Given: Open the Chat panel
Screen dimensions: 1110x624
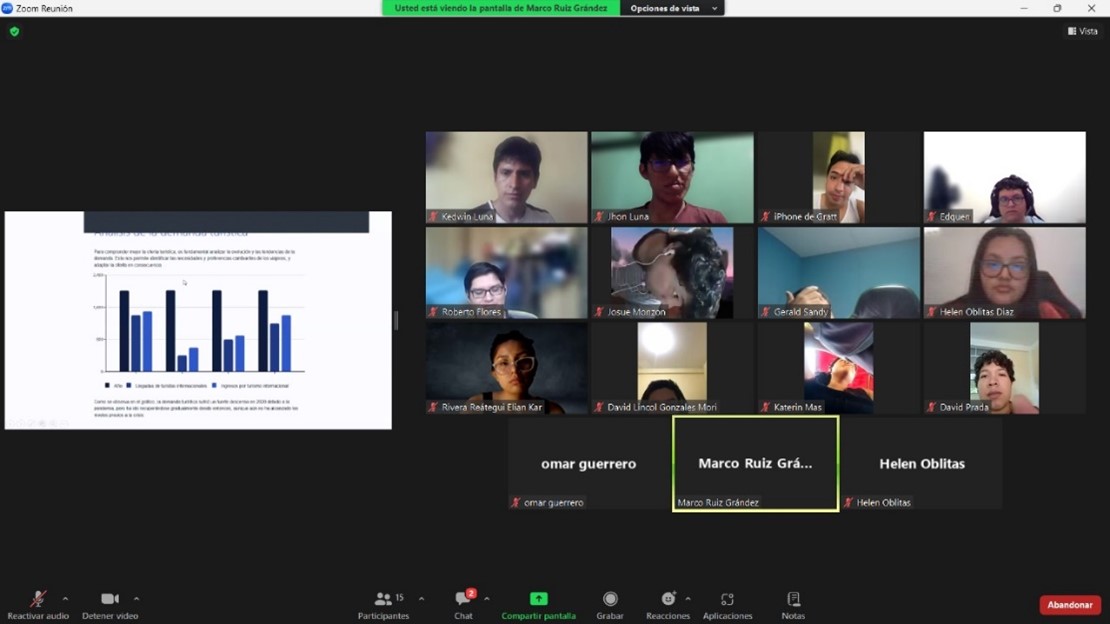Looking at the screenshot, I should pos(463,604).
